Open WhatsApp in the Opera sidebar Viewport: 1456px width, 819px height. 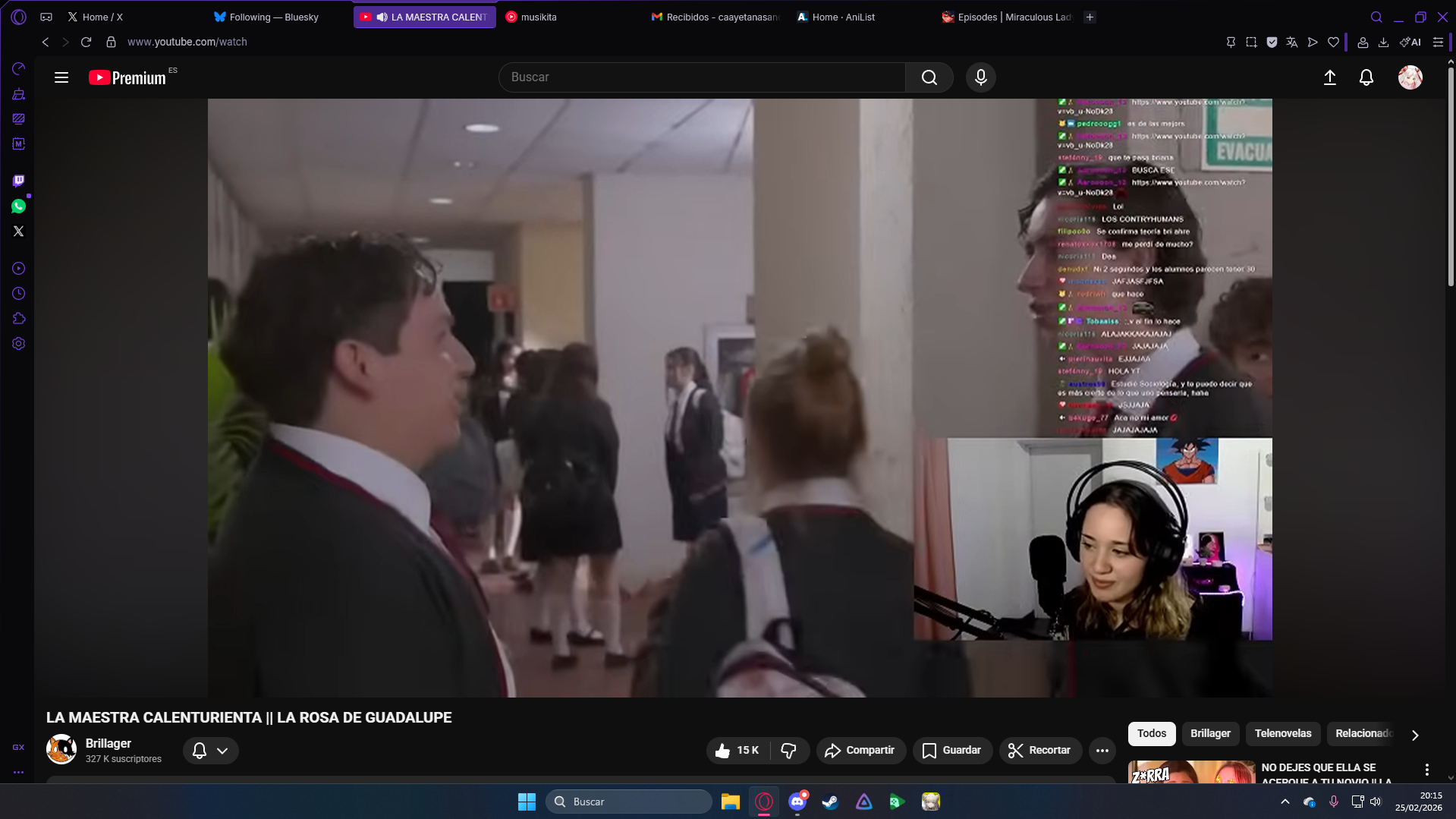click(18, 206)
